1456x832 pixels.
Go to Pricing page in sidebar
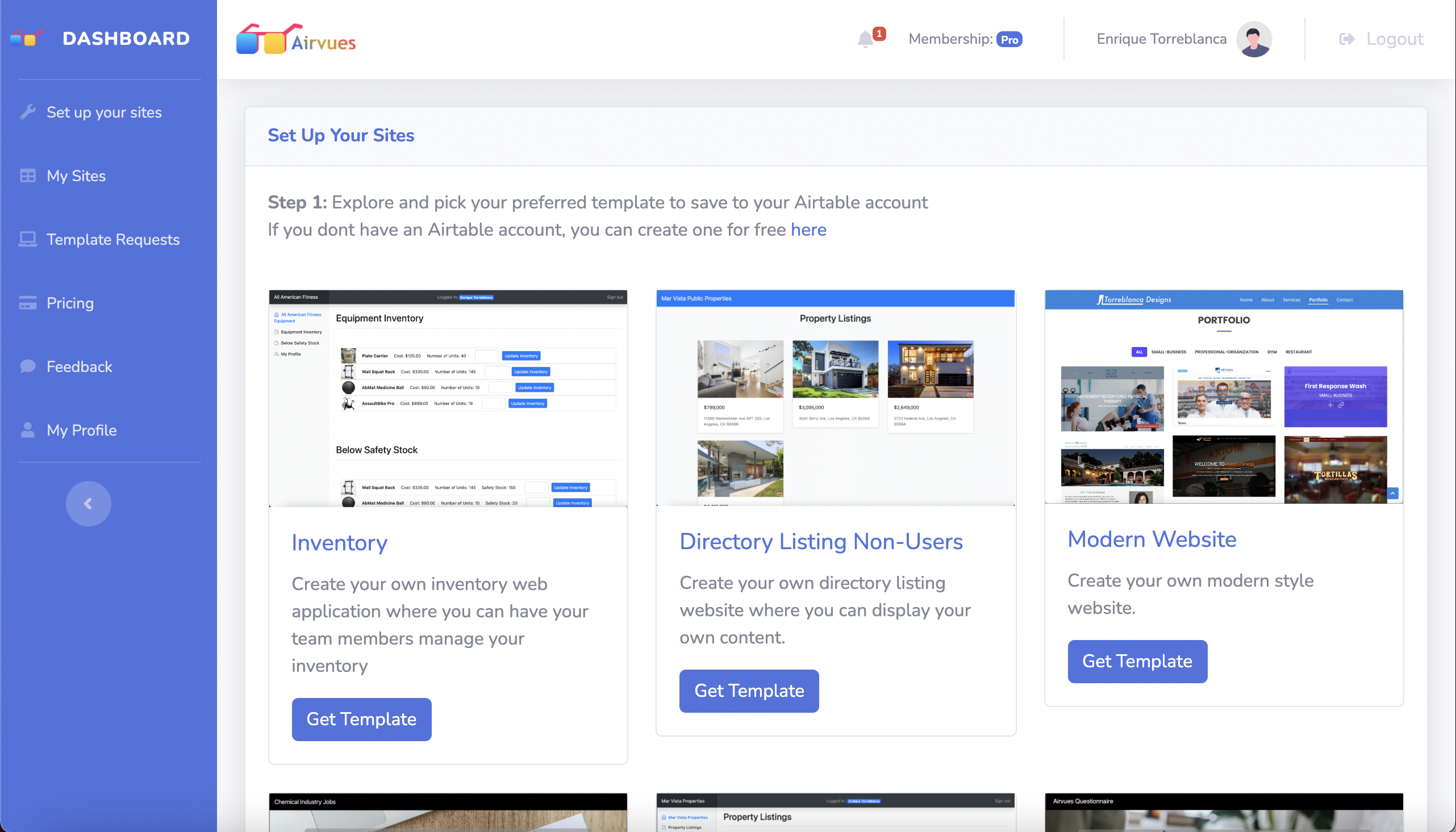point(70,303)
